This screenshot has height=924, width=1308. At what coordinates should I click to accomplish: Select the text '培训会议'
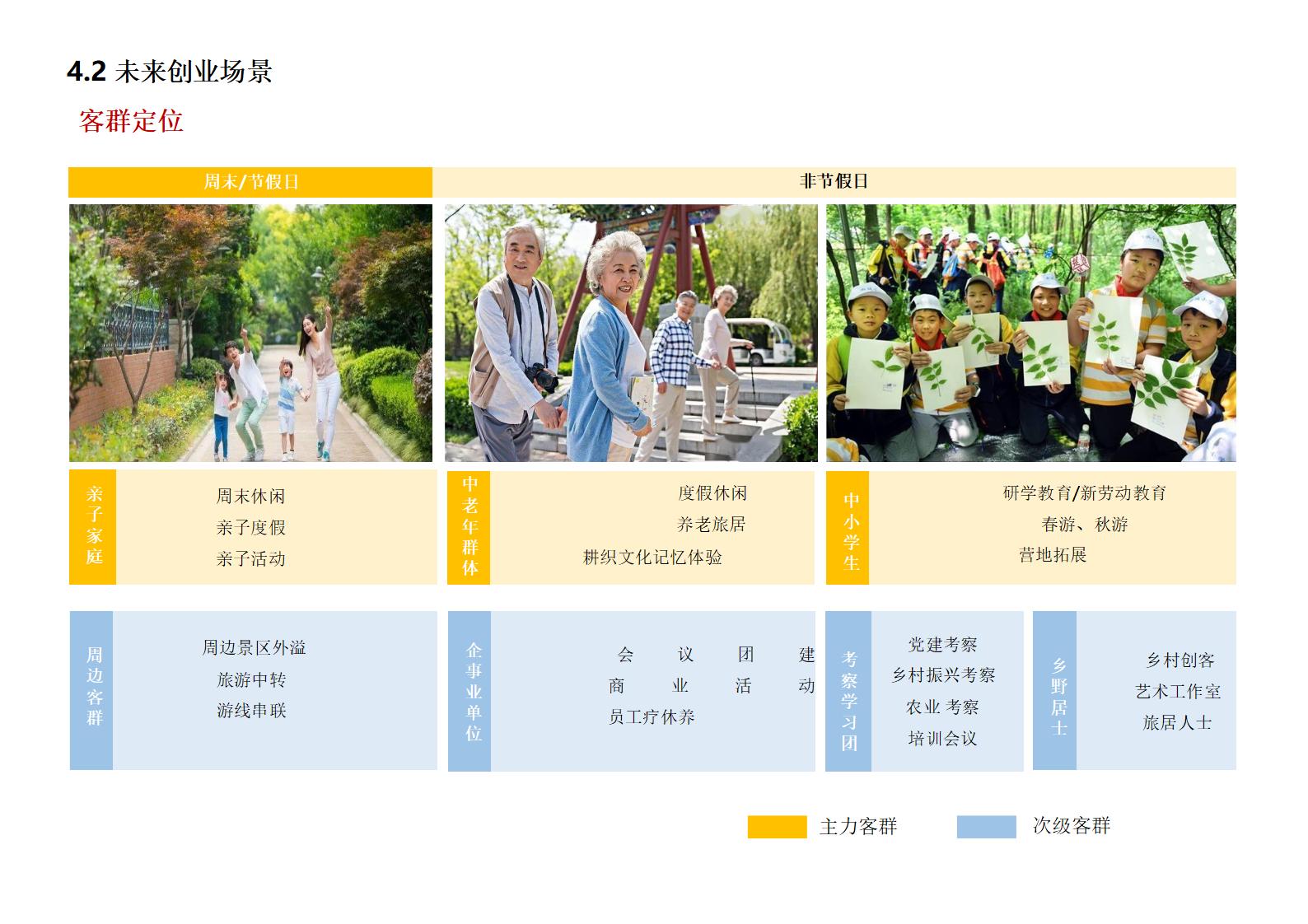tap(943, 739)
